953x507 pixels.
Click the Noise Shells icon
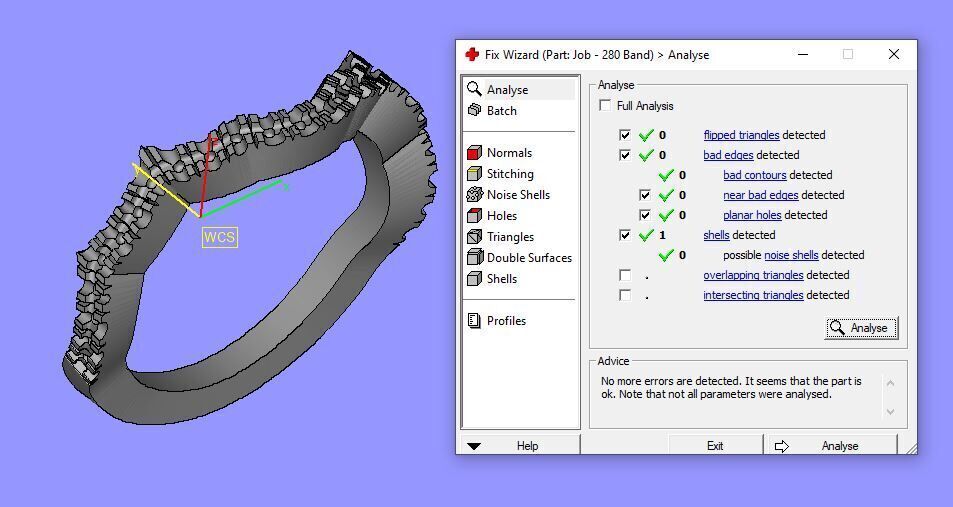474,195
